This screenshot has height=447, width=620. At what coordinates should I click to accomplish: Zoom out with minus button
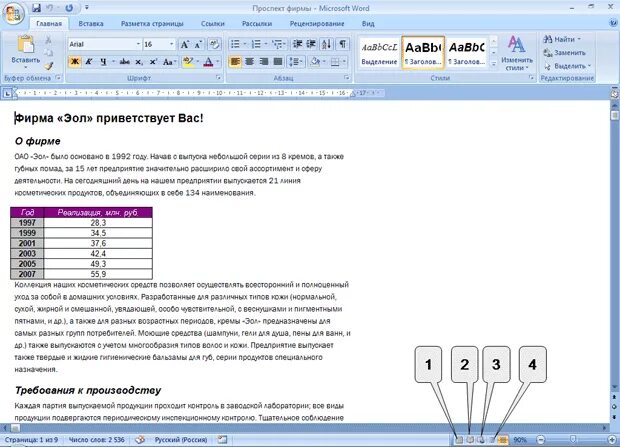[x=541, y=439]
